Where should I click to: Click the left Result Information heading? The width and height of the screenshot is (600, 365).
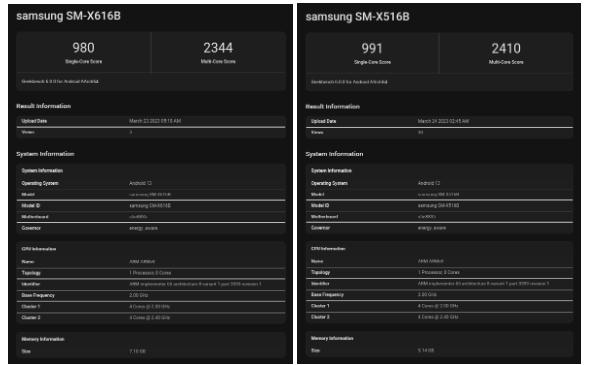point(44,106)
